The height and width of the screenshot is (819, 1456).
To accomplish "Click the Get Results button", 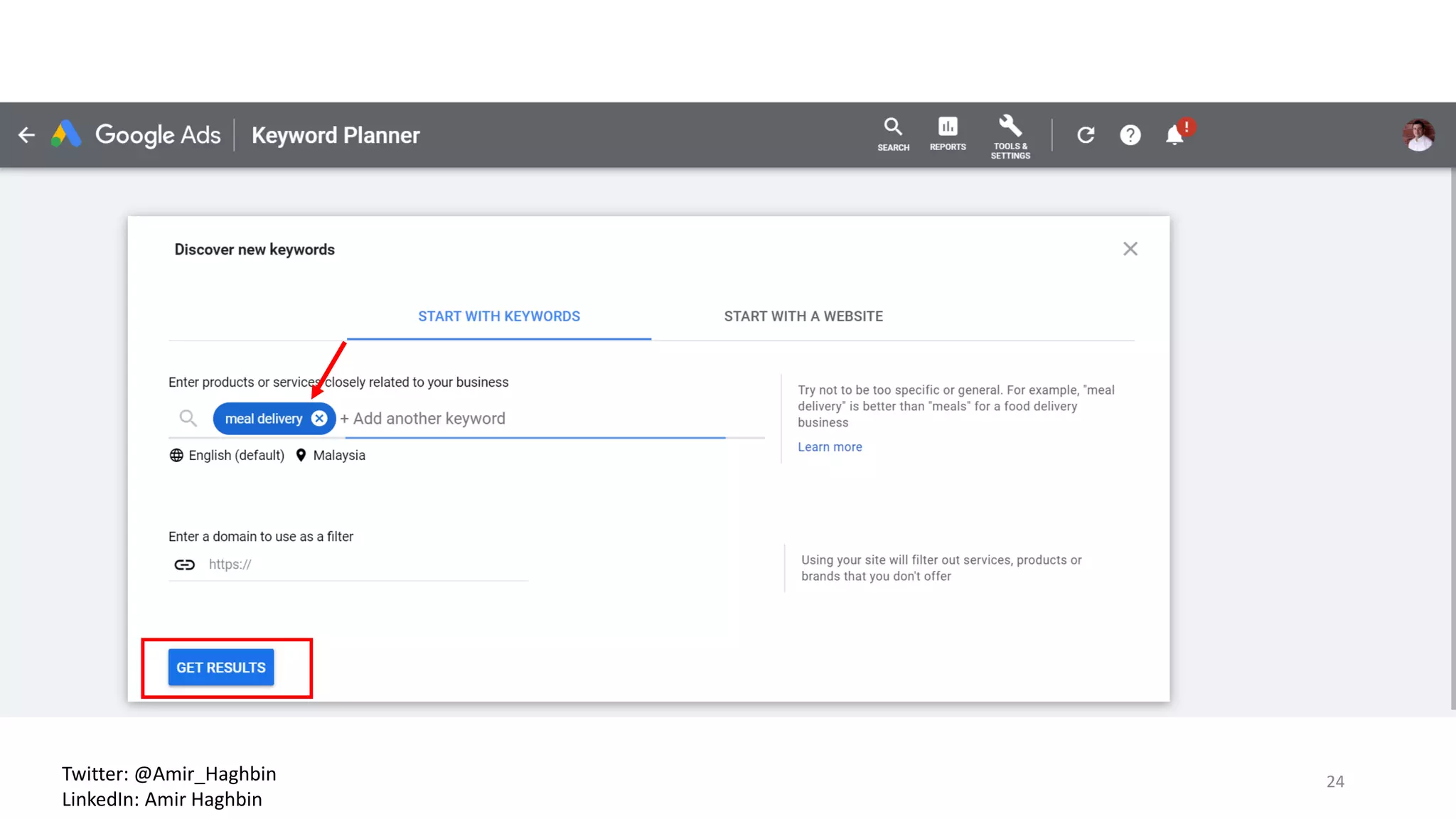I will pos(221,668).
